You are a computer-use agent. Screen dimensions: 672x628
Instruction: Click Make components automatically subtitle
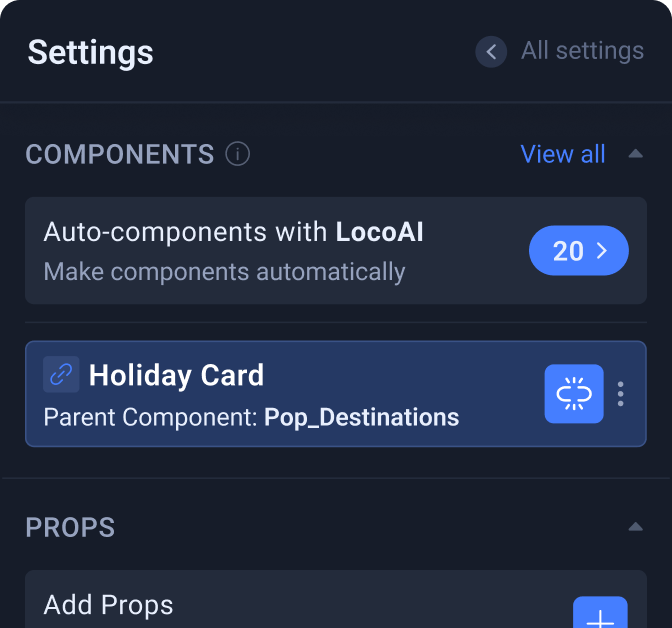click(x=225, y=272)
